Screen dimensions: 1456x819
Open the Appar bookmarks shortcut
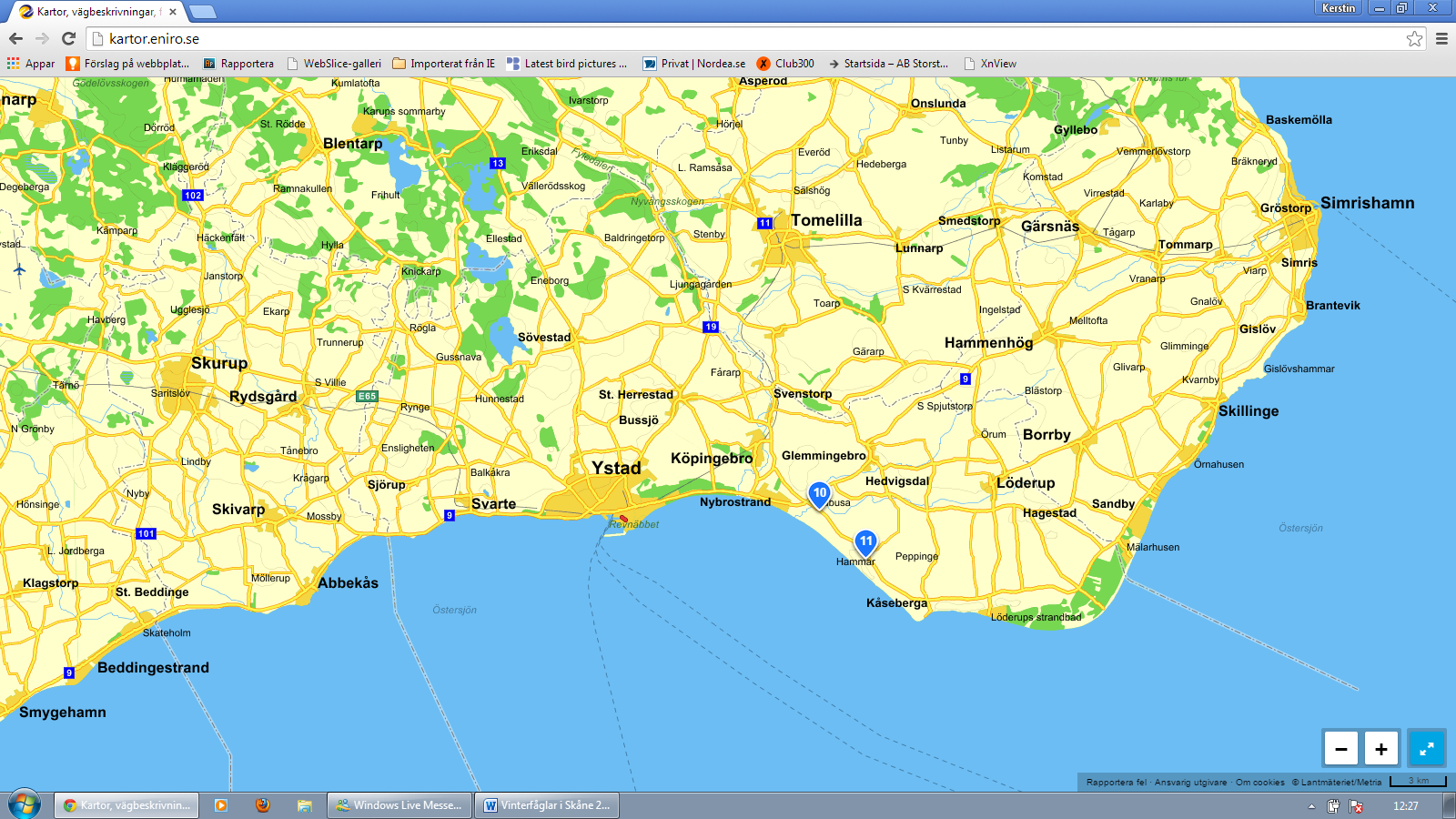pos(31,64)
